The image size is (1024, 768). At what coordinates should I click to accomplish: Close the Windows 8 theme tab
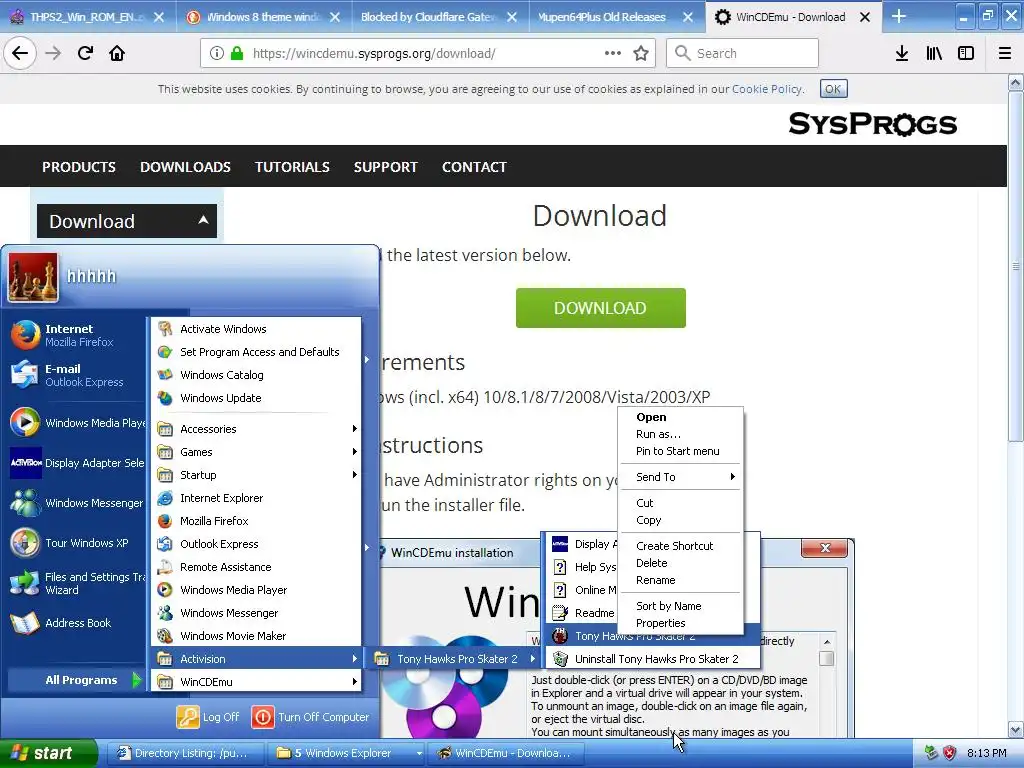click(335, 18)
